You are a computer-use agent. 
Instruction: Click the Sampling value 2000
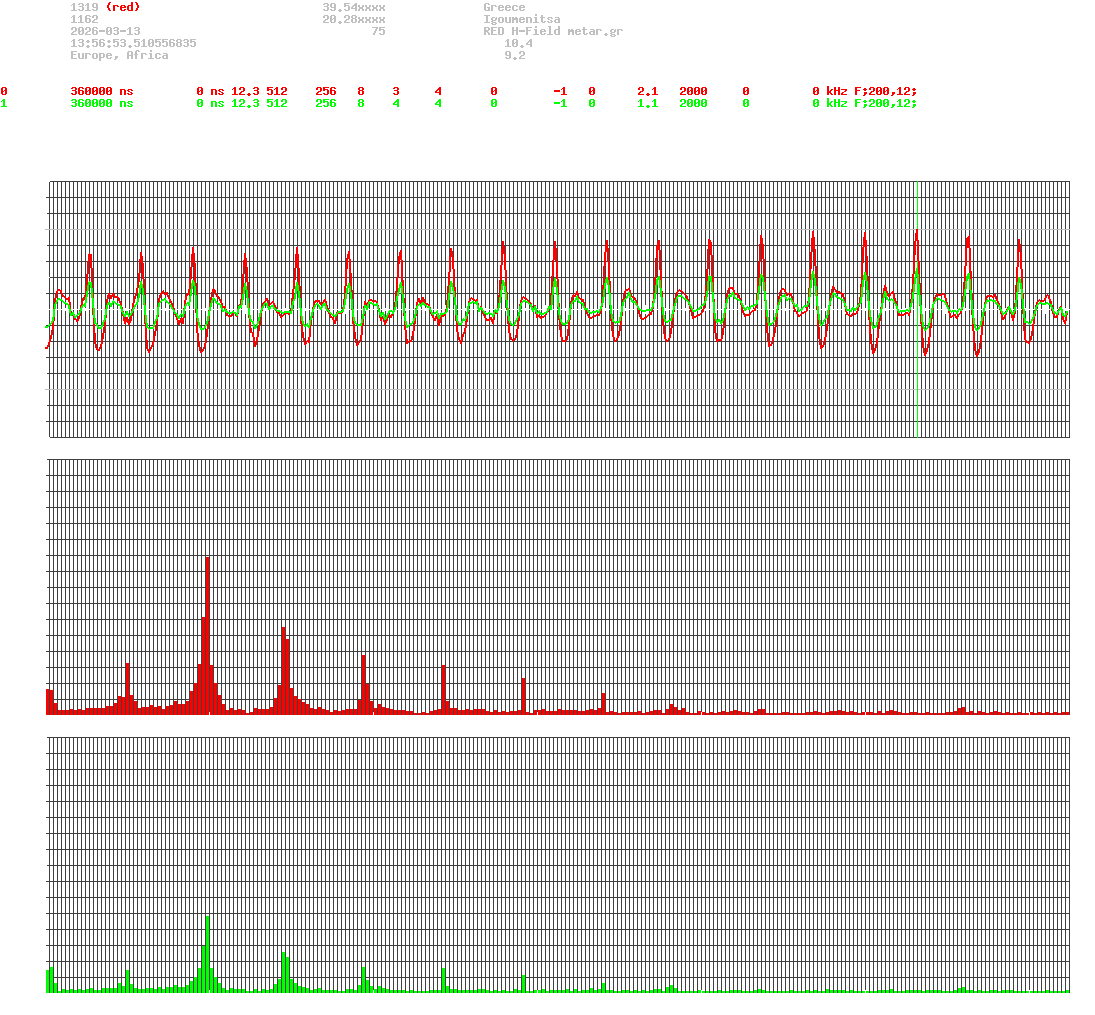(692, 91)
